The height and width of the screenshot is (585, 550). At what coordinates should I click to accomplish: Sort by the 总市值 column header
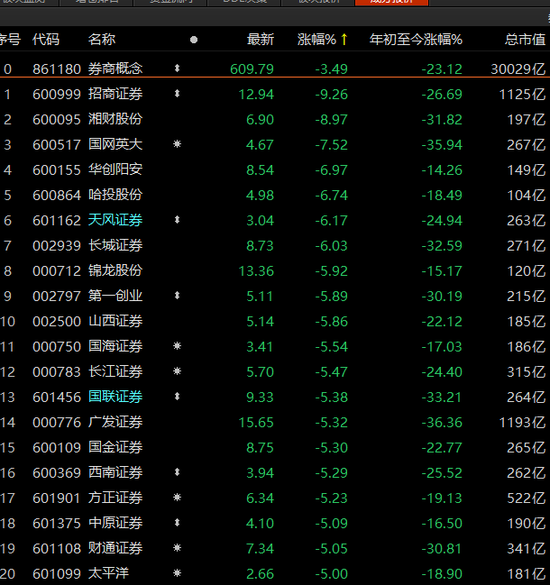click(x=525, y=39)
